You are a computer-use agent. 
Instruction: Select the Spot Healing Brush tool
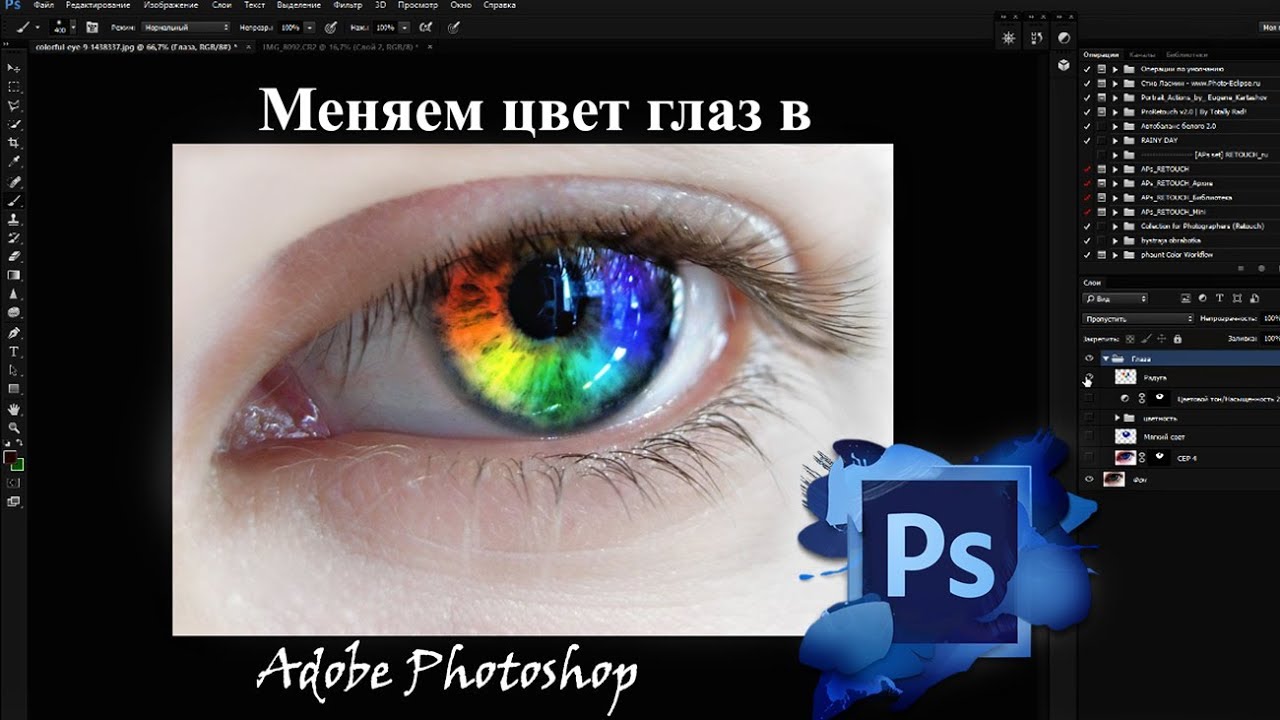[x=14, y=182]
